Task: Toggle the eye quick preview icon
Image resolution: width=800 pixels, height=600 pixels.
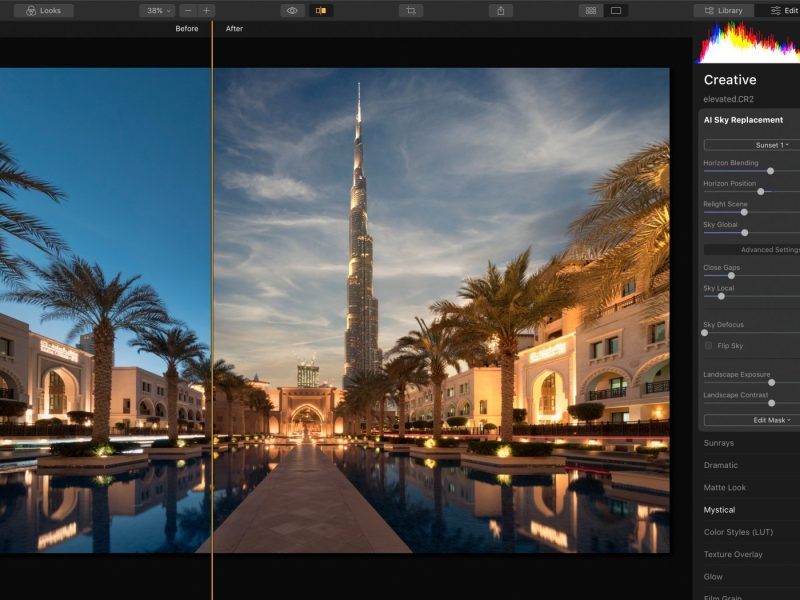Action: pyautogui.click(x=292, y=11)
